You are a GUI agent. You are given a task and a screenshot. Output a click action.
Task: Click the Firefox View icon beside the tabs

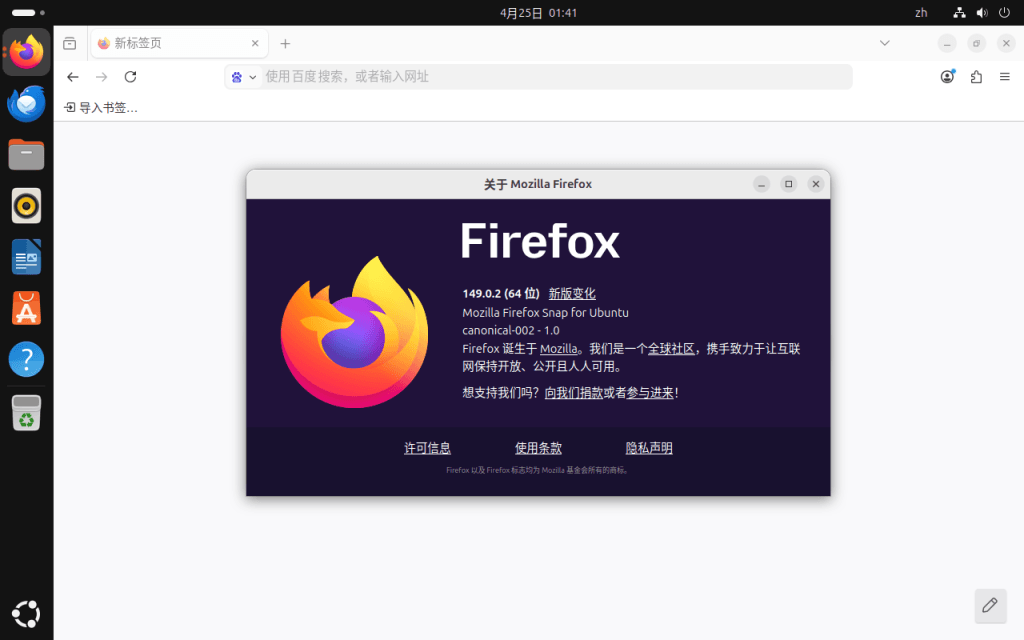click(x=69, y=44)
